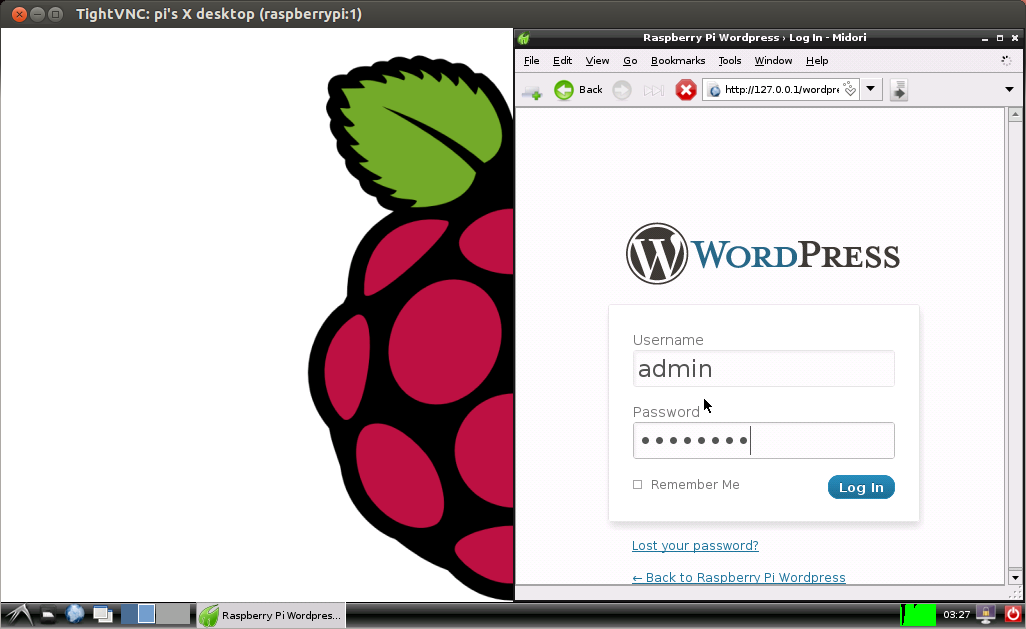Image resolution: width=1026 pixels, height=629 pixels.
Task: Open the toolbar overflow arrow at far right
Action: [1009, 90]
